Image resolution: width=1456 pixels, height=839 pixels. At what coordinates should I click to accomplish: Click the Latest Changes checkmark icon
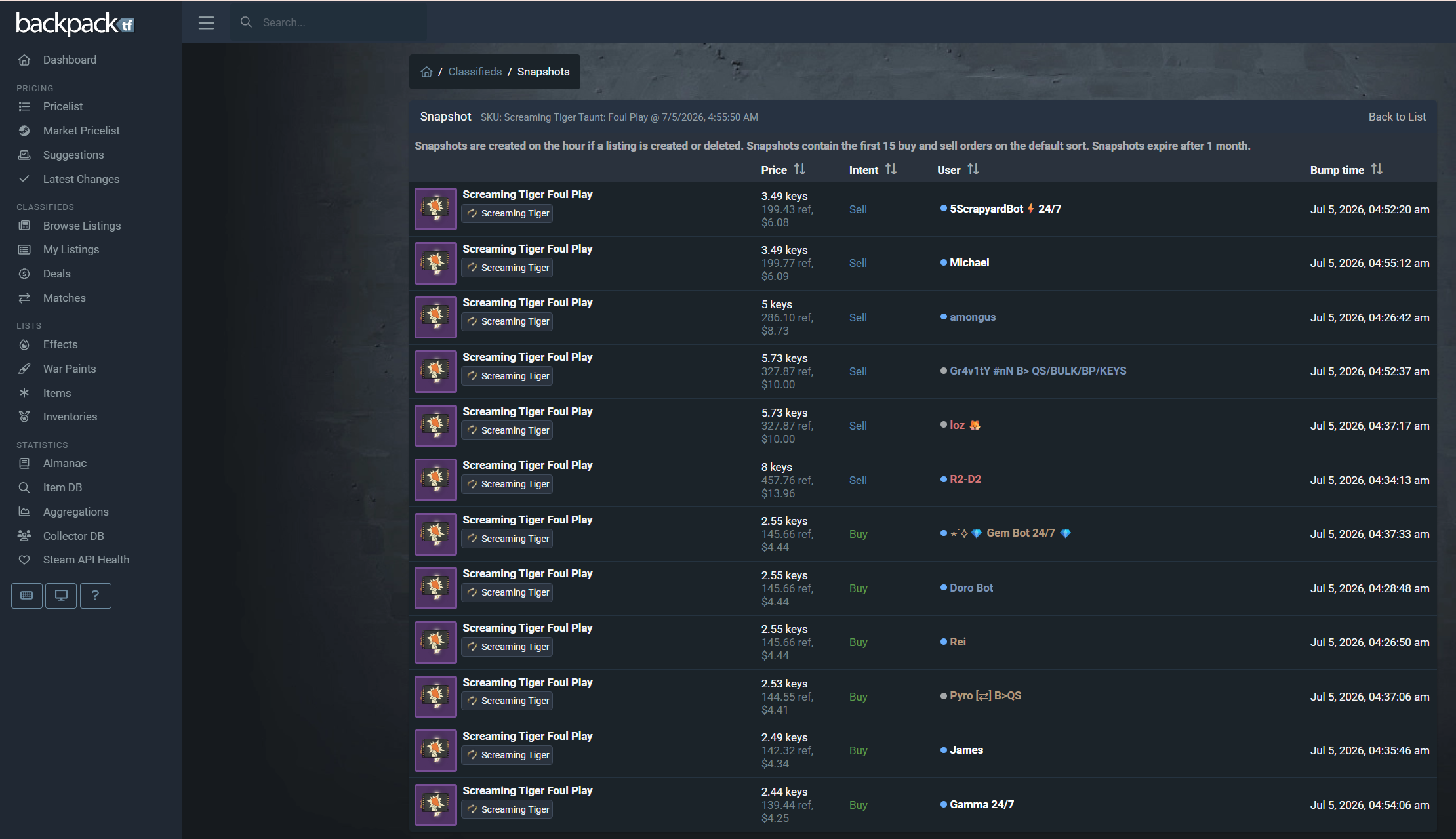[x=24, y=179]
